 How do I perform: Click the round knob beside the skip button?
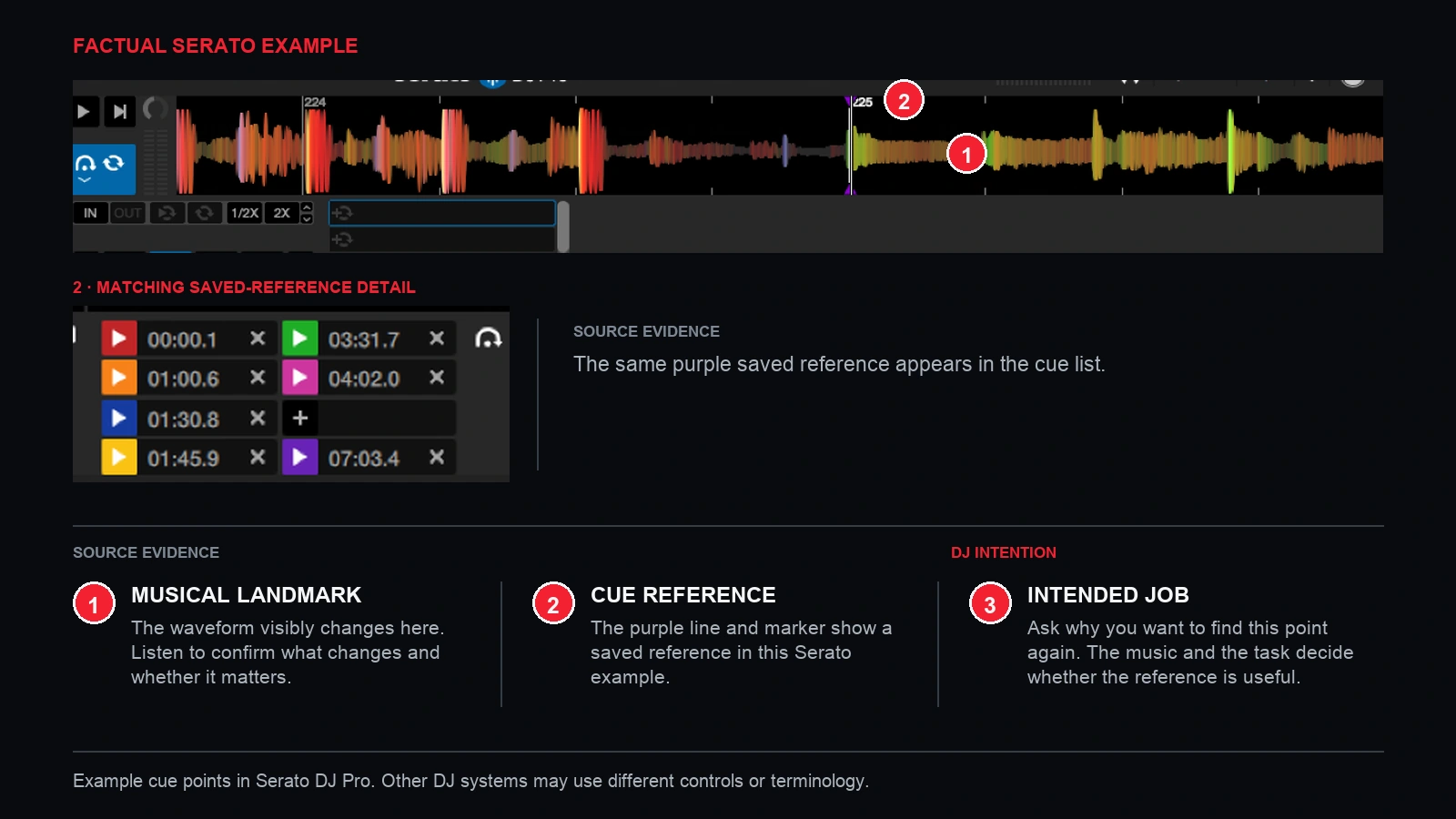155,109
